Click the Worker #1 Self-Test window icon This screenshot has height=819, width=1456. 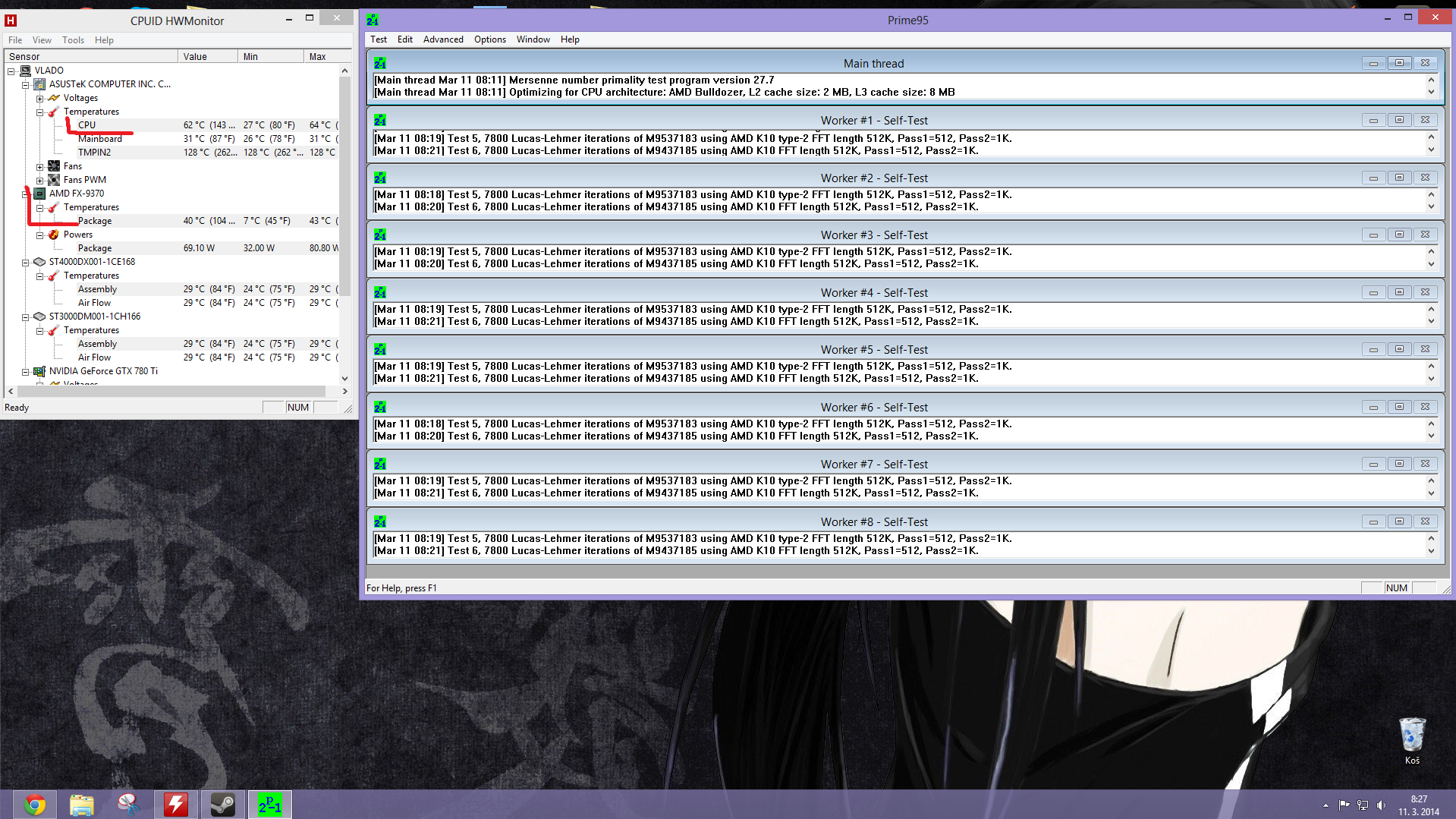[380, 120]
